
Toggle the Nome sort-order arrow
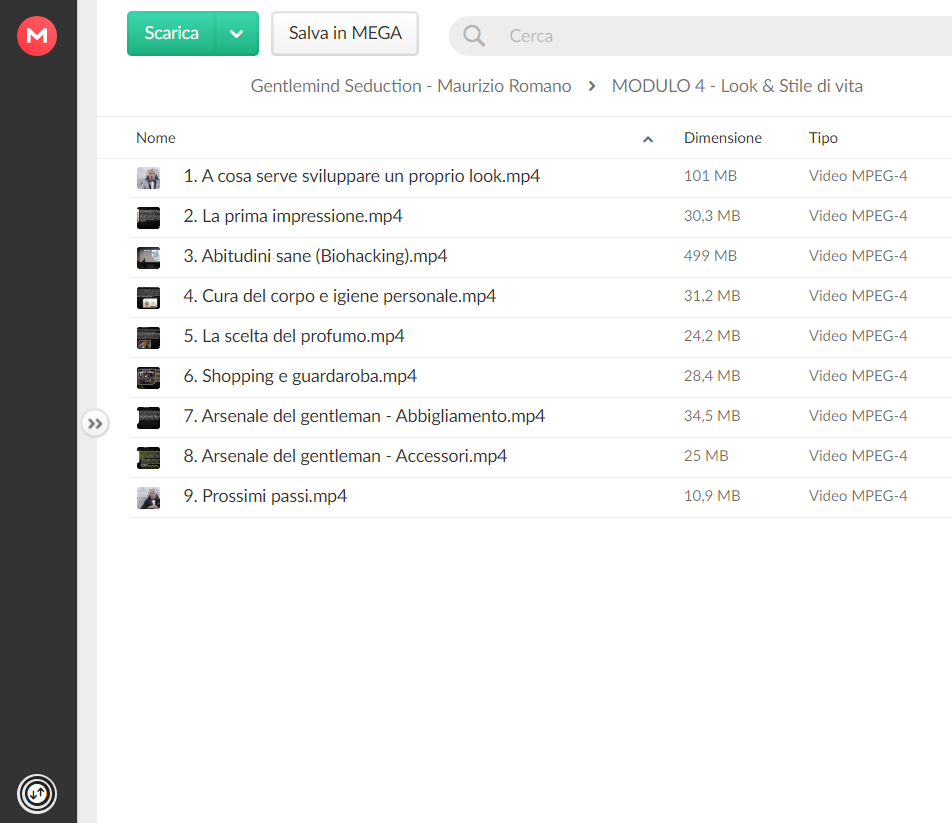648,139
